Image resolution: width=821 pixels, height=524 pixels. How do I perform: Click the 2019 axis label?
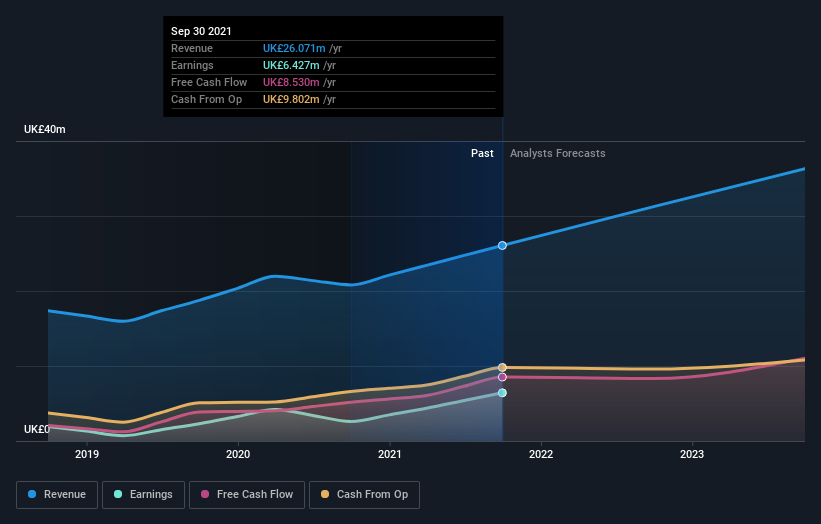(87, 454)
